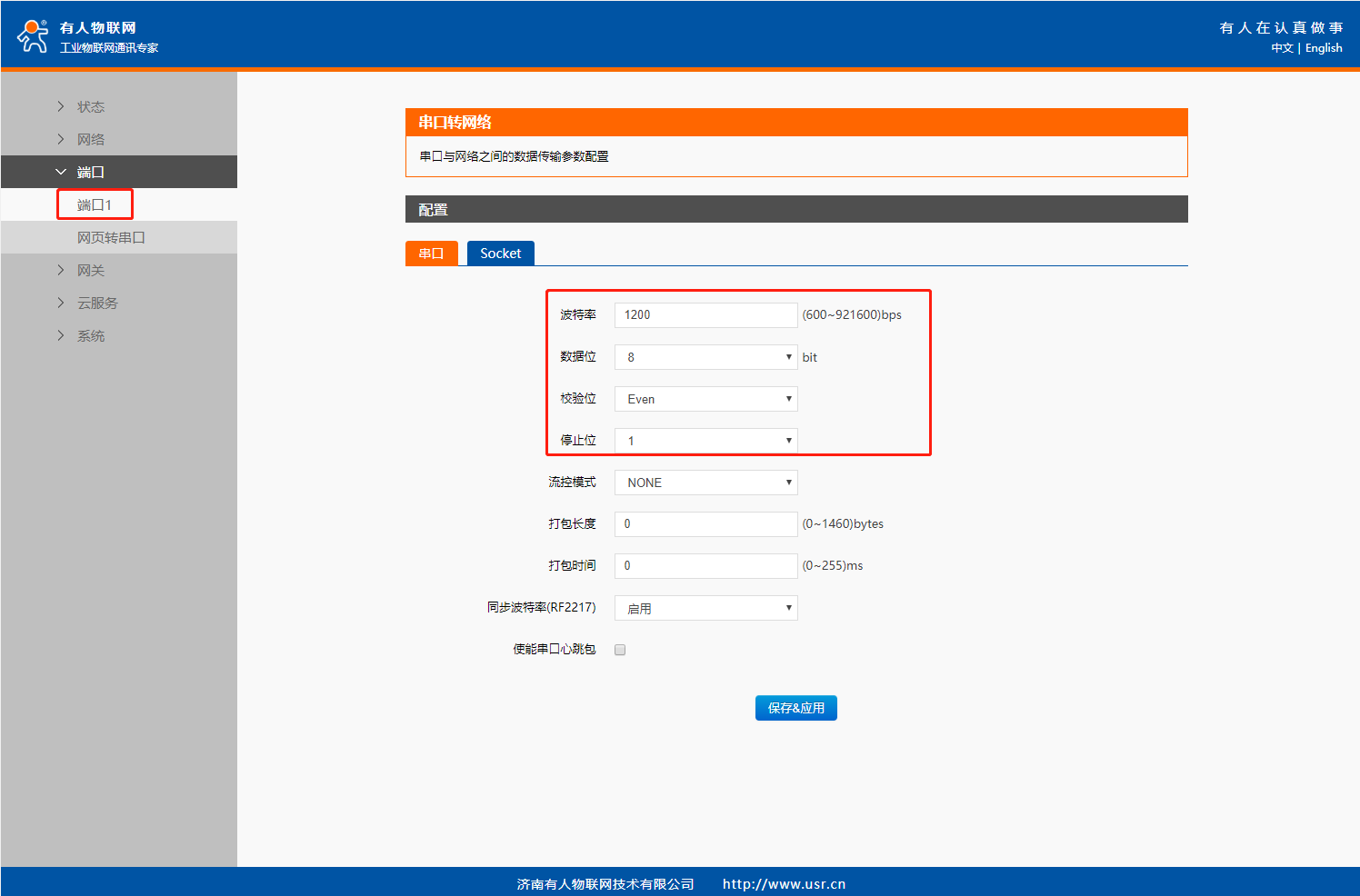This screenshot has width=1360, height=896.
Task: Expand the 网关 sidebar menu
Action: click(90, 270)
